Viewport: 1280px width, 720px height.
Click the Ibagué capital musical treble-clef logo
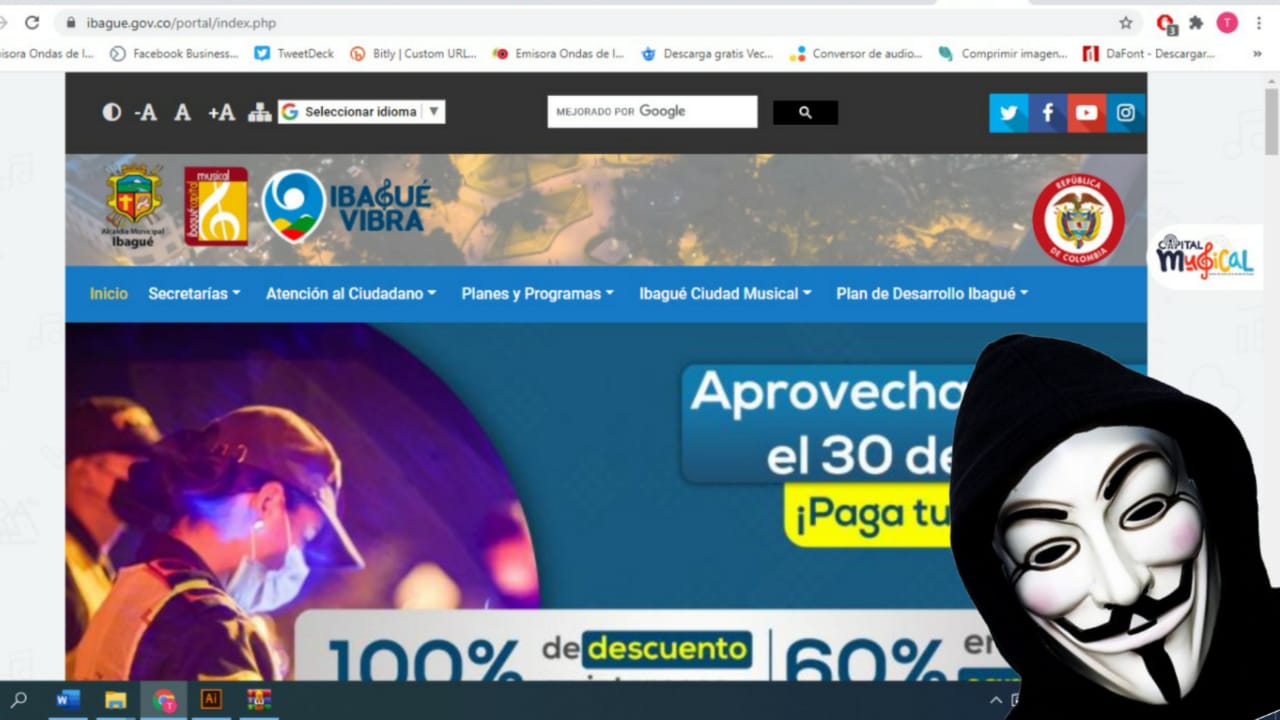[x=215, y=205]
